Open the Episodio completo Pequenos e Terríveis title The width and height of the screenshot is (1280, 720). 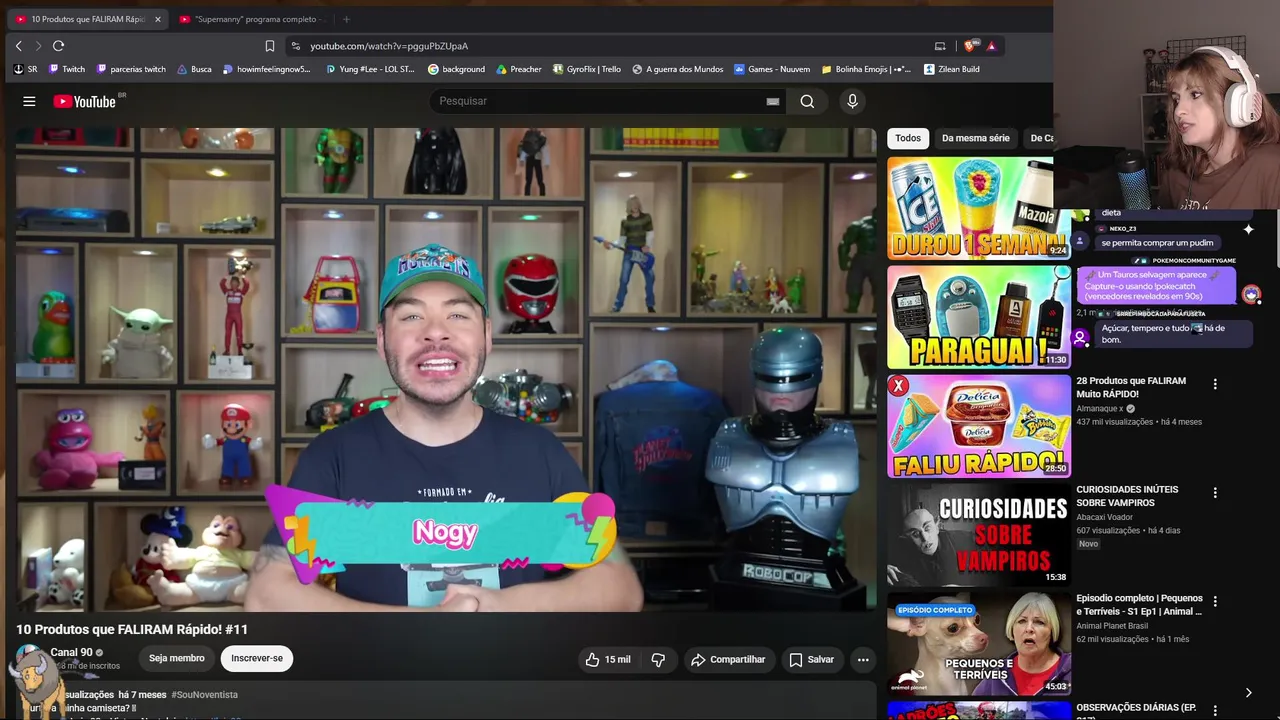click(1139, 605)
